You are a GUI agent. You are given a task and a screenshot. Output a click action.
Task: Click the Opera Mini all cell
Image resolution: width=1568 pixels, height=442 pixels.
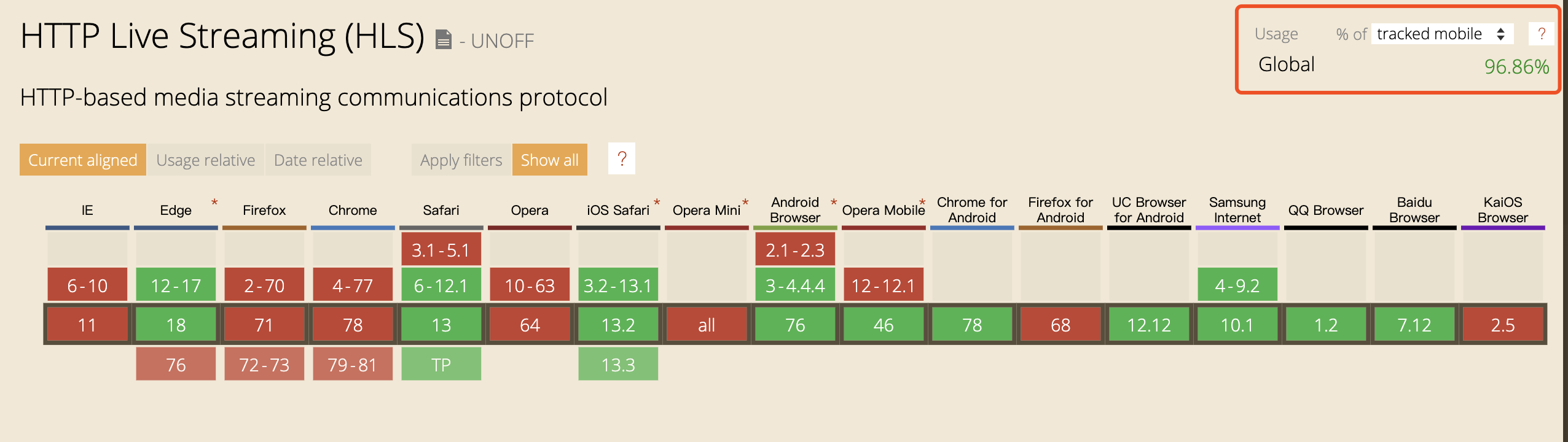[x=707, y=324]
